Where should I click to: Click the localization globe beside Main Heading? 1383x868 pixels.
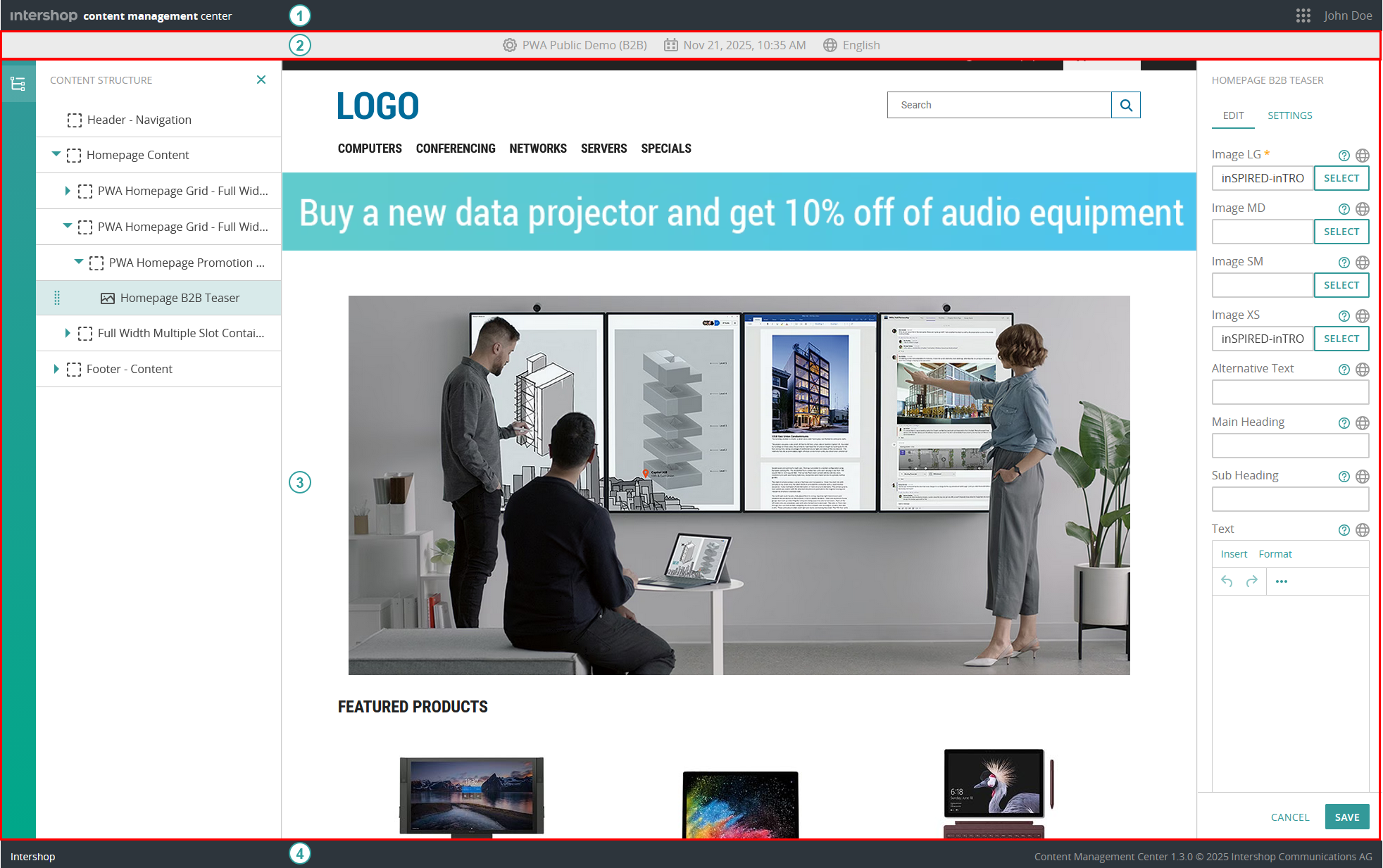[x=1363, y=422]
